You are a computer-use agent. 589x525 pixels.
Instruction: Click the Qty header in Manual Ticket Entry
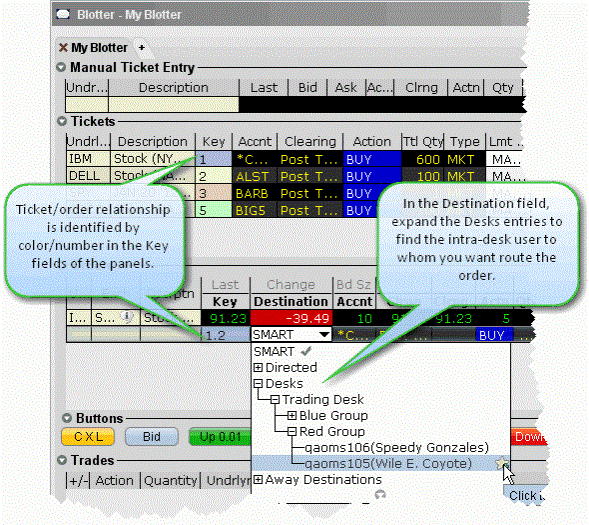(503, 88)
